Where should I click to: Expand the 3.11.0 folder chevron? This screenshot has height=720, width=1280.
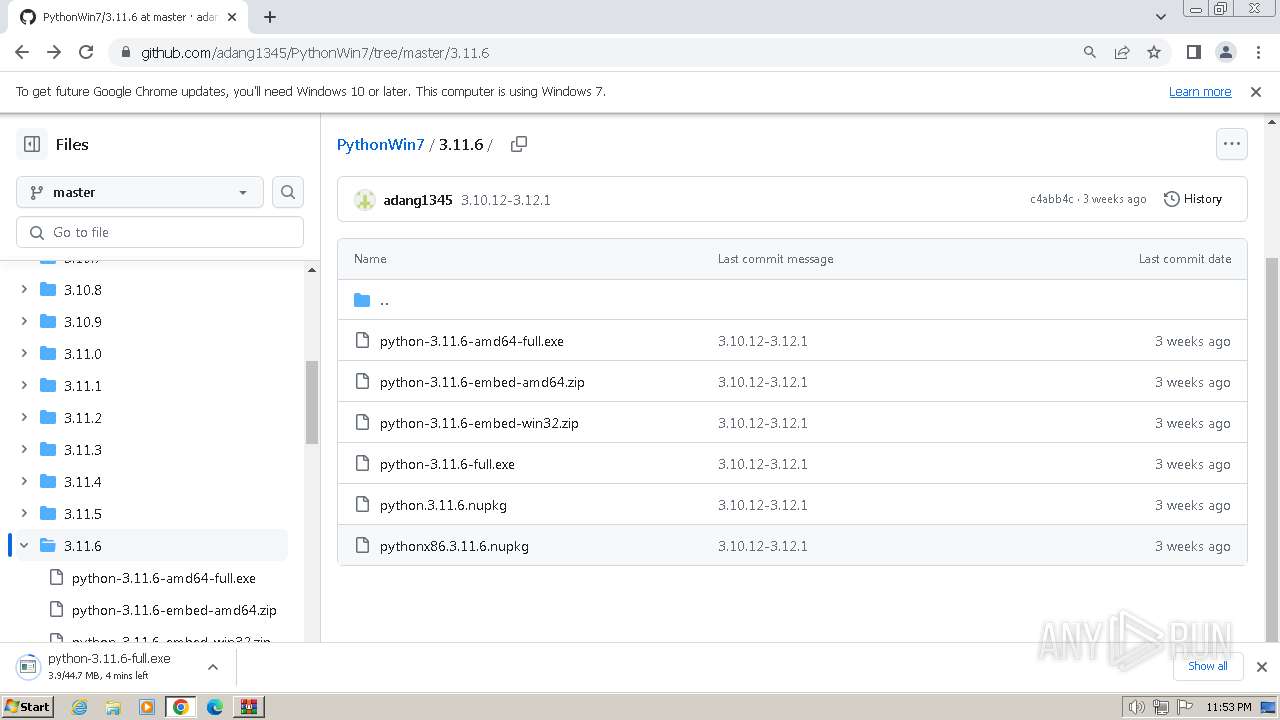coord(24,354)
